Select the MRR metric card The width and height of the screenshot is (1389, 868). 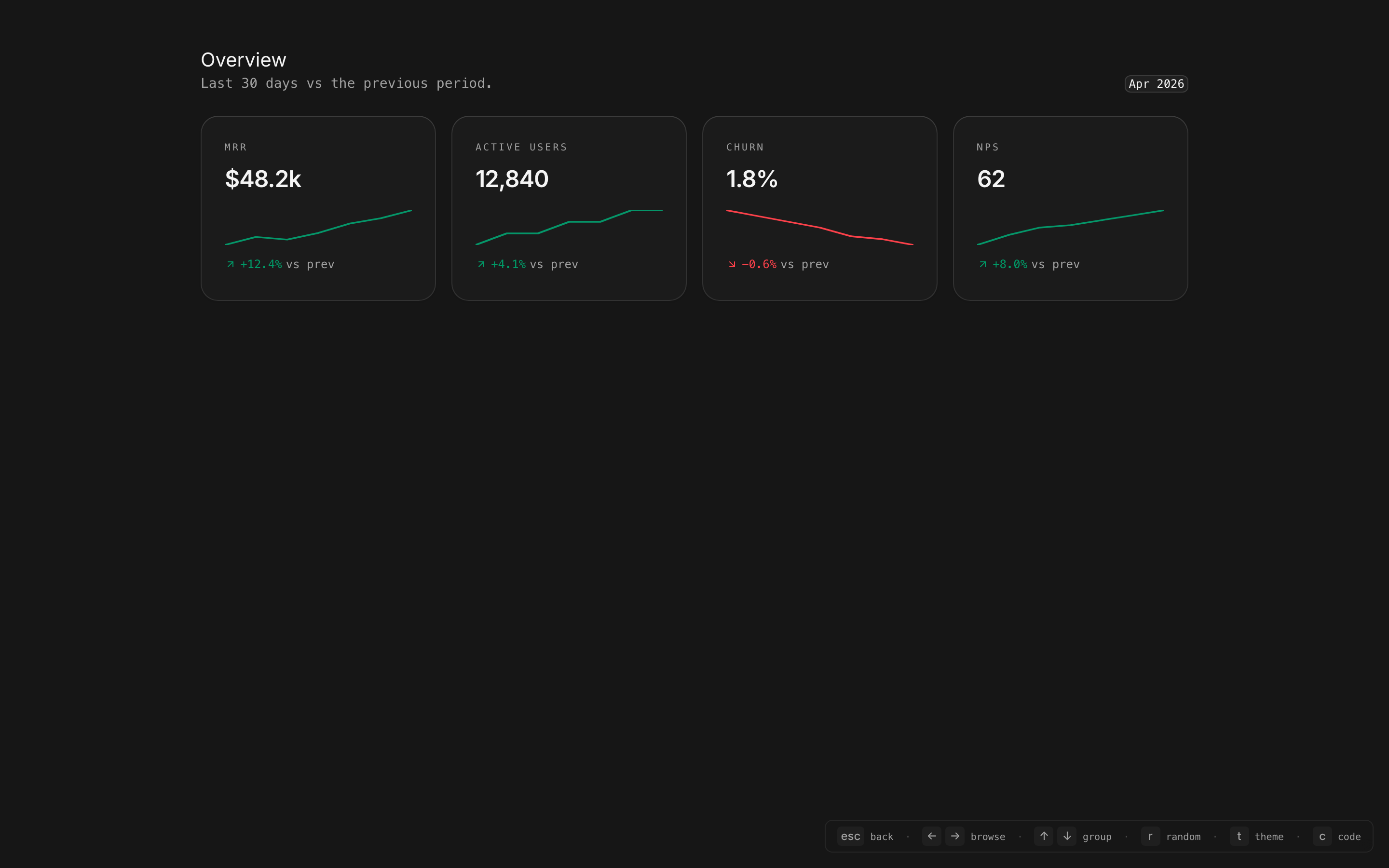coord(318,208)
